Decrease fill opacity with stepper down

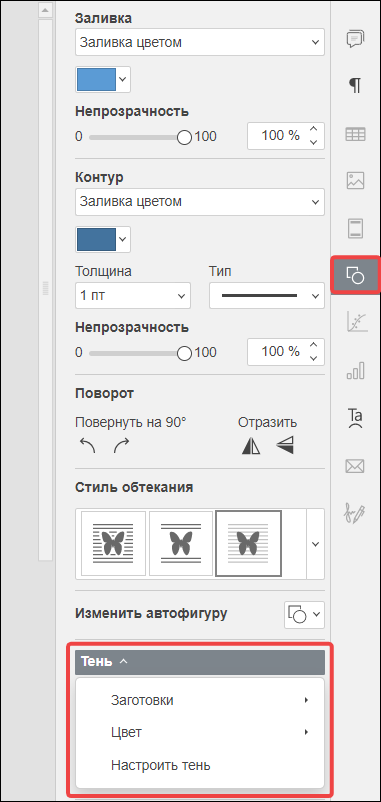point(314,143)
